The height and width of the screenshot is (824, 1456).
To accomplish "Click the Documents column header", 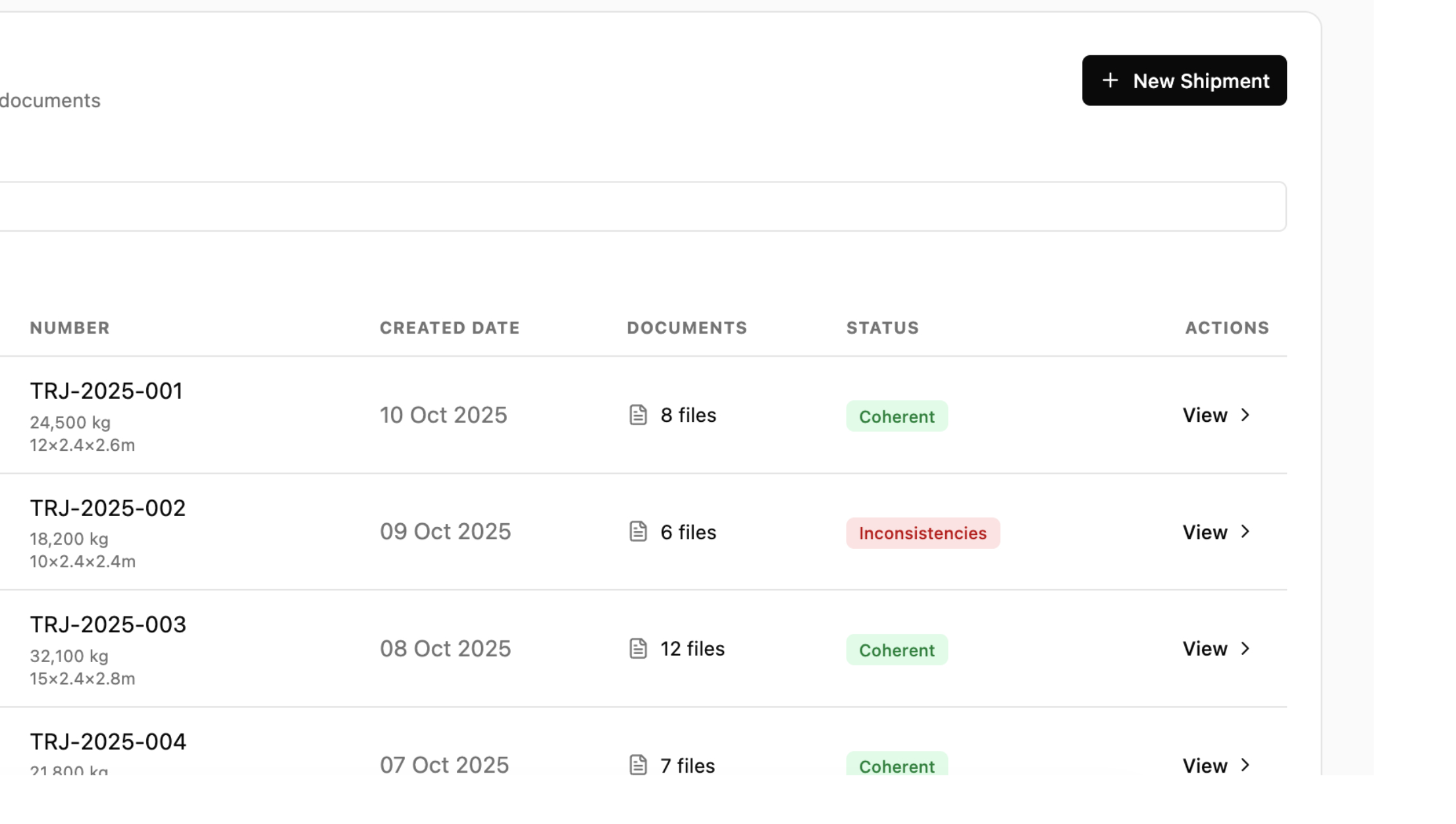I will 687,328.
